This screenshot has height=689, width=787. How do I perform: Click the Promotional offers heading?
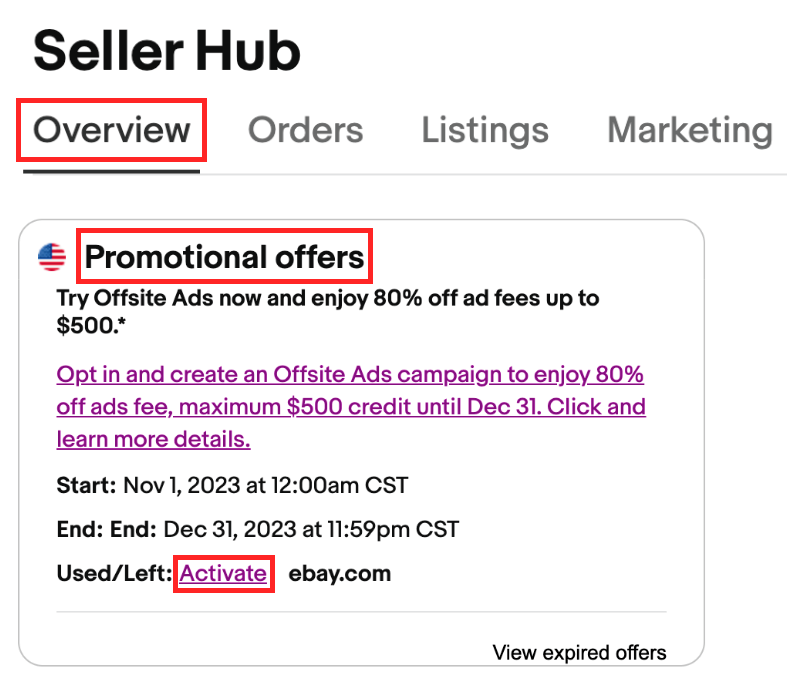coord(224,257)
